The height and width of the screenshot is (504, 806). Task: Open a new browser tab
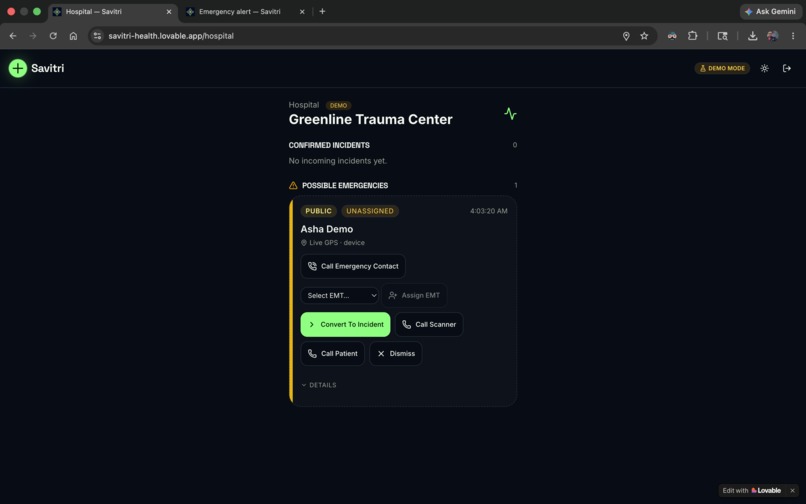pos(322,11)
